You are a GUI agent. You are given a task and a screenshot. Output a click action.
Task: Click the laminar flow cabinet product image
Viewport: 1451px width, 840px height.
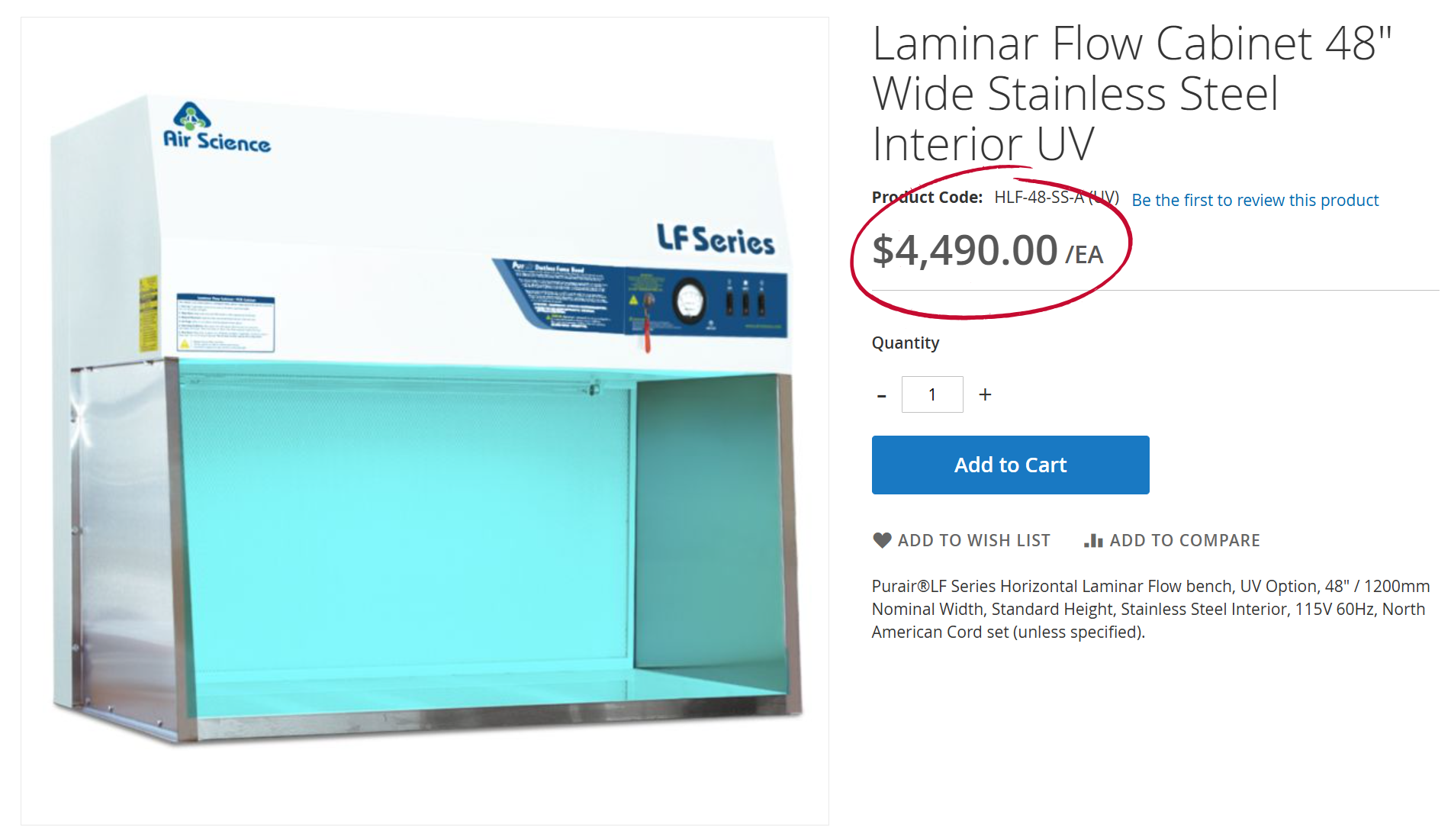[425, 420]
